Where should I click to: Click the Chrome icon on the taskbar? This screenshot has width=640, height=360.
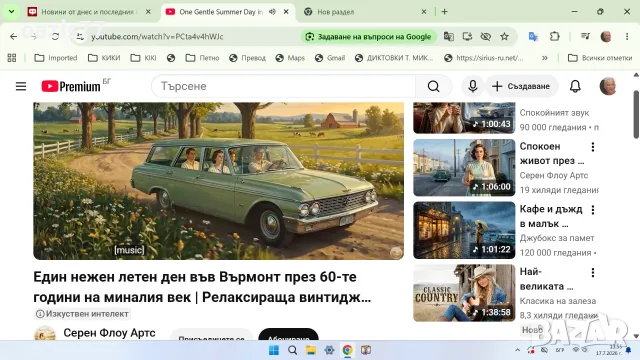[x=347, y=350]
